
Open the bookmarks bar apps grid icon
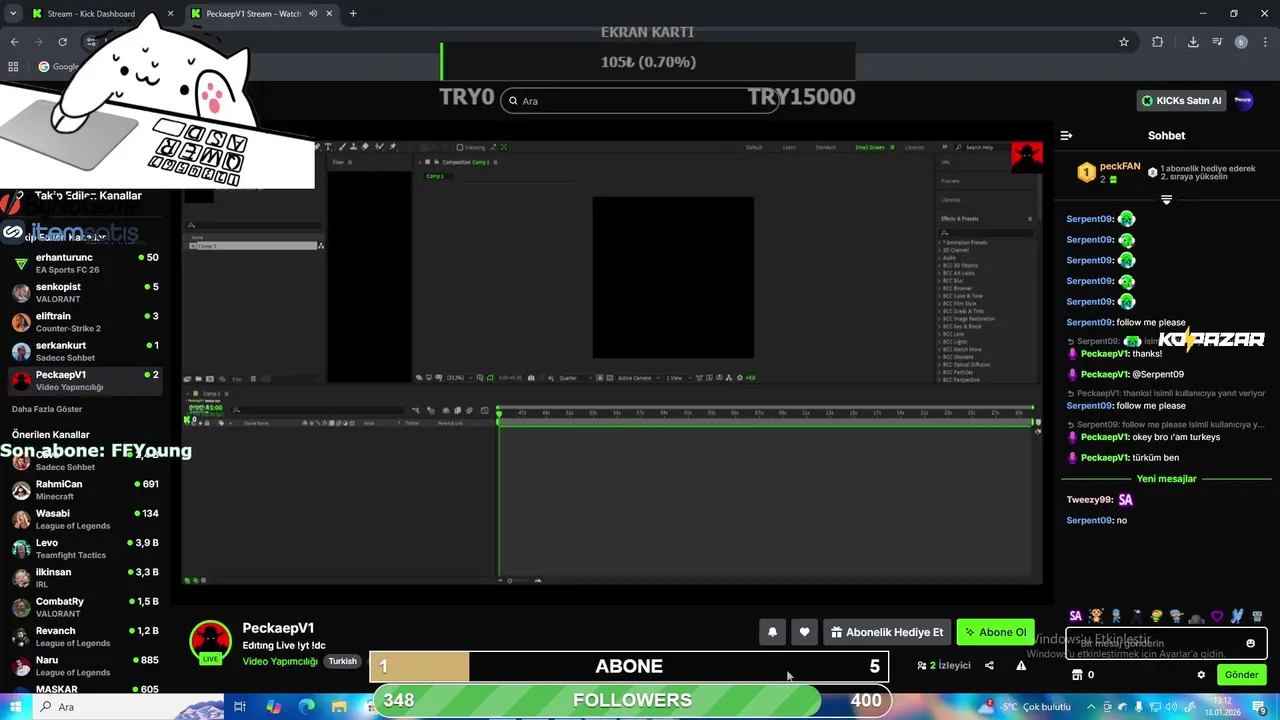click(x=13, y=67)
